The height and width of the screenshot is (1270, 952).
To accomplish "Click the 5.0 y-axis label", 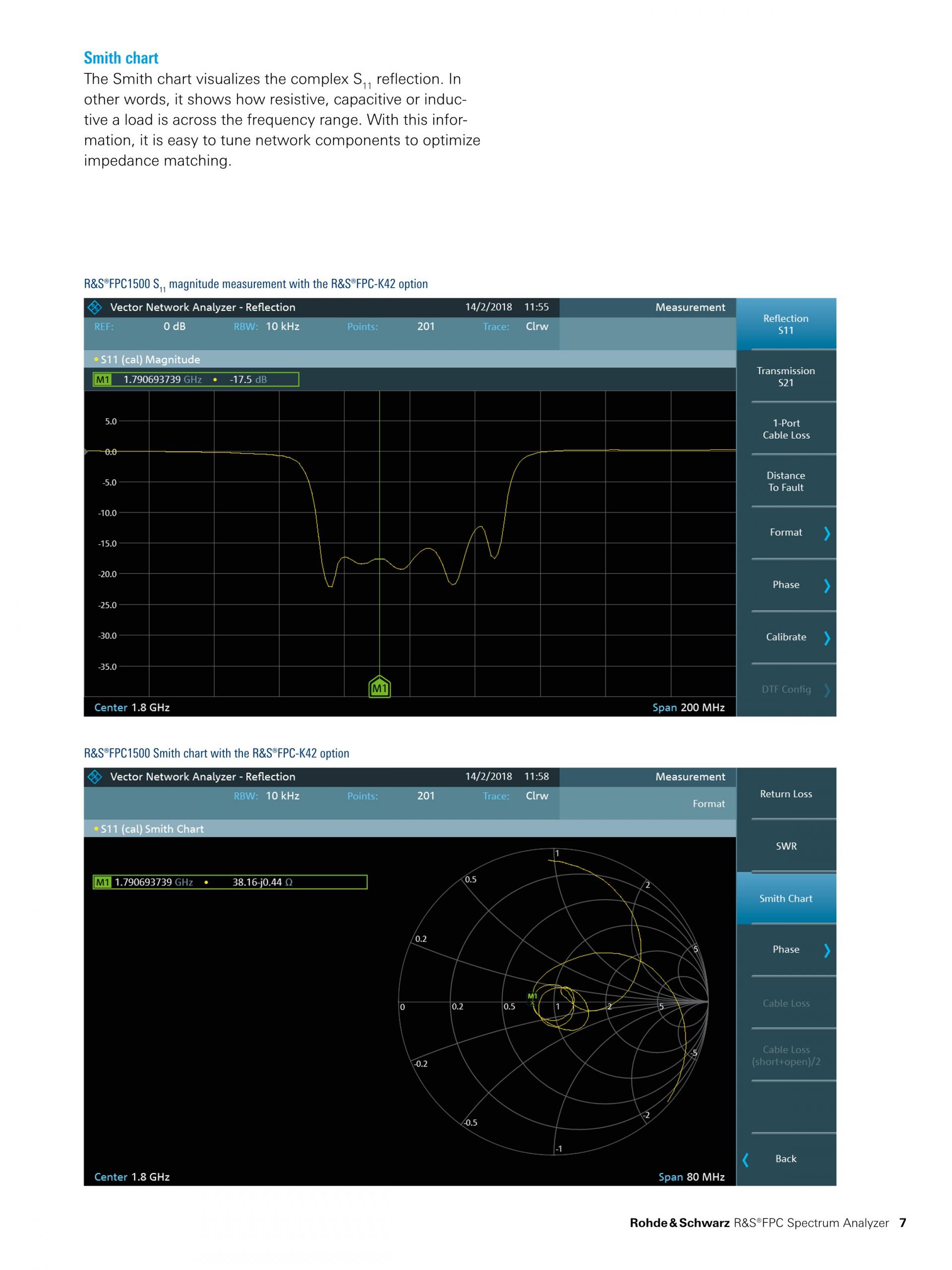I will [111, 421].
